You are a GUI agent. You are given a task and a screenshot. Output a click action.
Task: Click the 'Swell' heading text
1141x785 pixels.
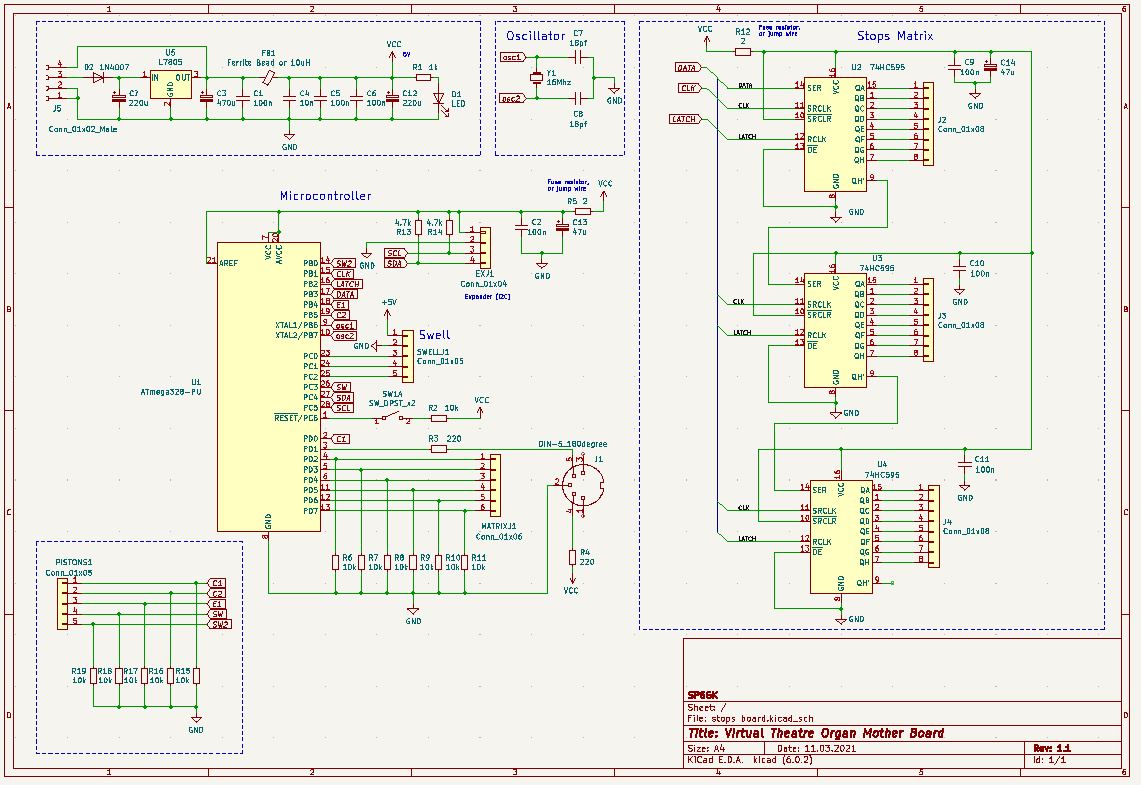click(x=434, y=335)
